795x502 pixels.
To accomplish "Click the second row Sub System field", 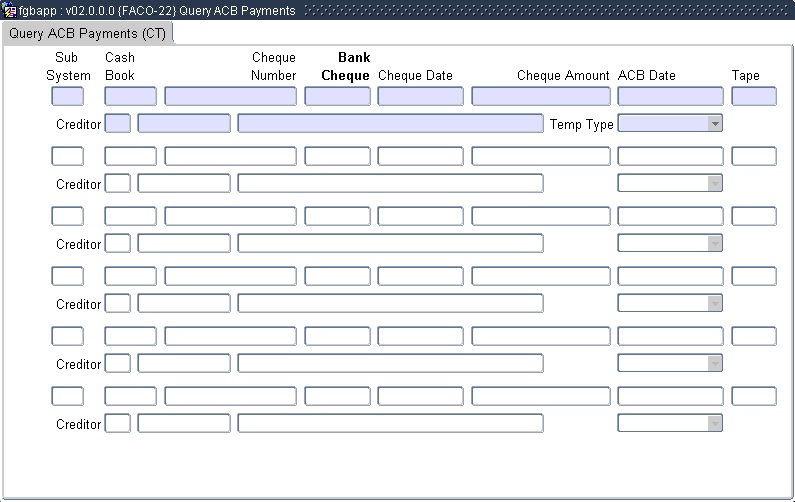I will tap(67, 157).
